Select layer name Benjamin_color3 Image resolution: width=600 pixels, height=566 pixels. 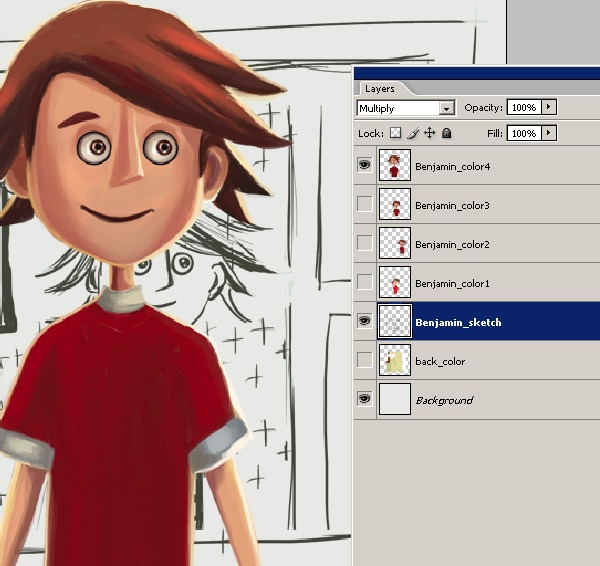[452, 206]
